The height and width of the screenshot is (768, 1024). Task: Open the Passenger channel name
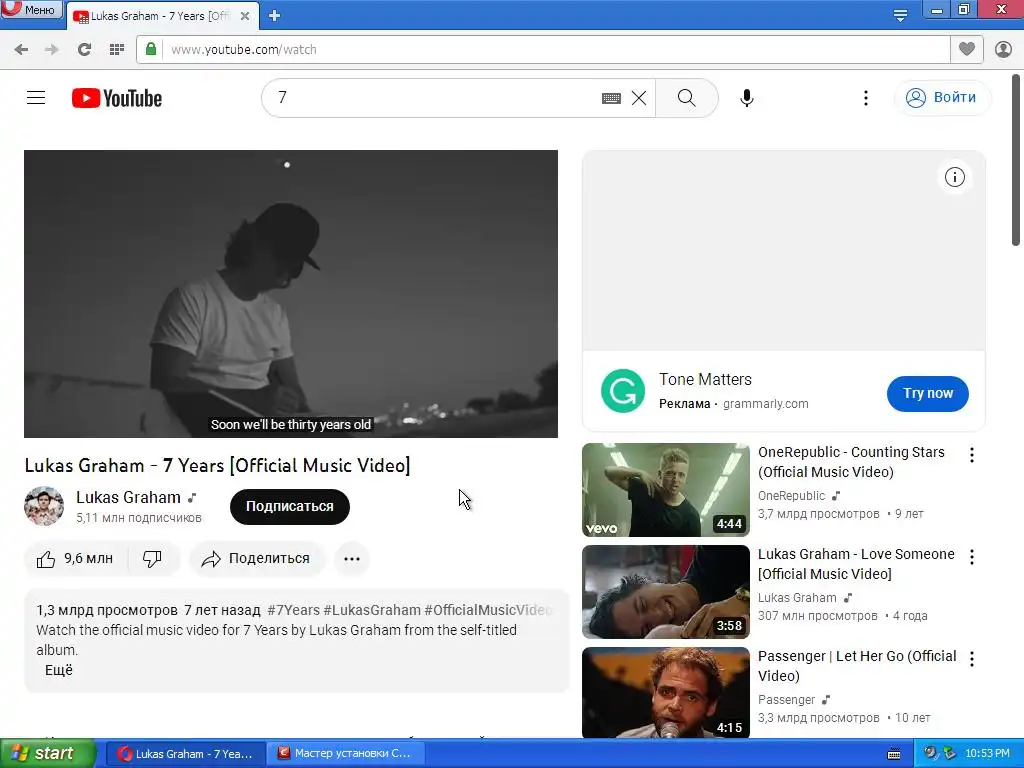[x=786, y=699]
